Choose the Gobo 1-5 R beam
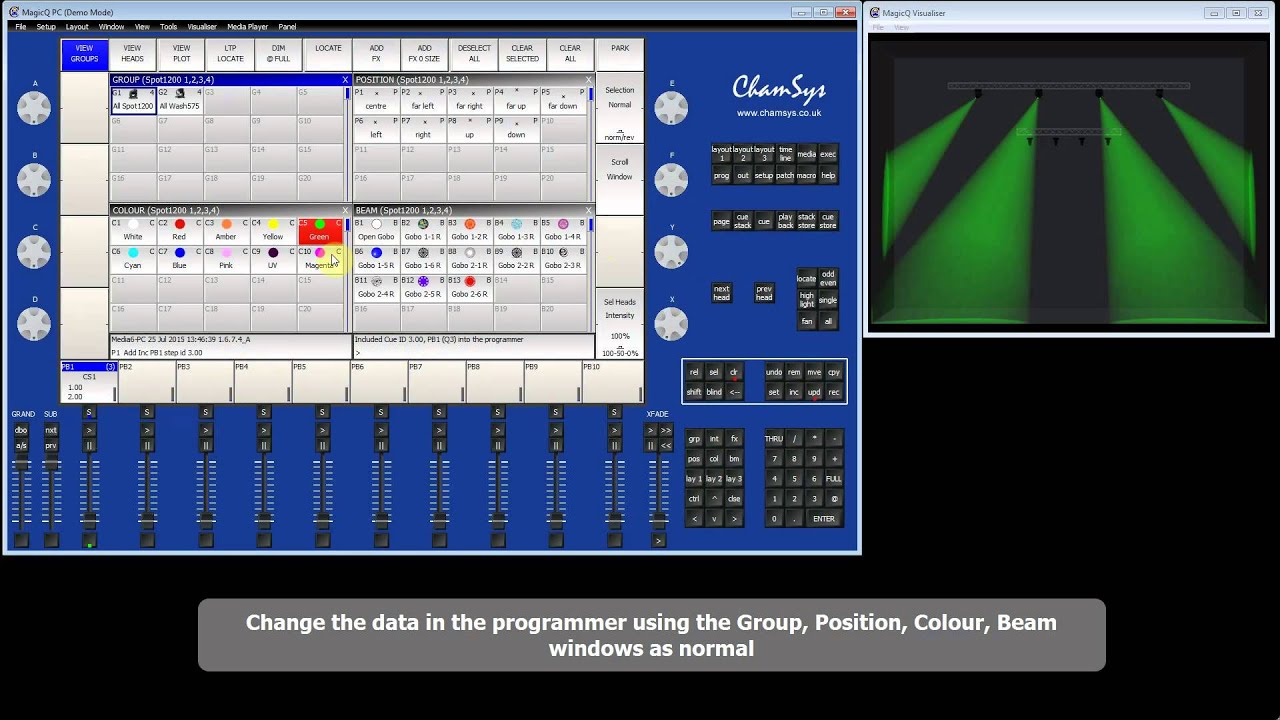Screen dimensions: 1280x720 pyautogui.click(x=376, y=259)
